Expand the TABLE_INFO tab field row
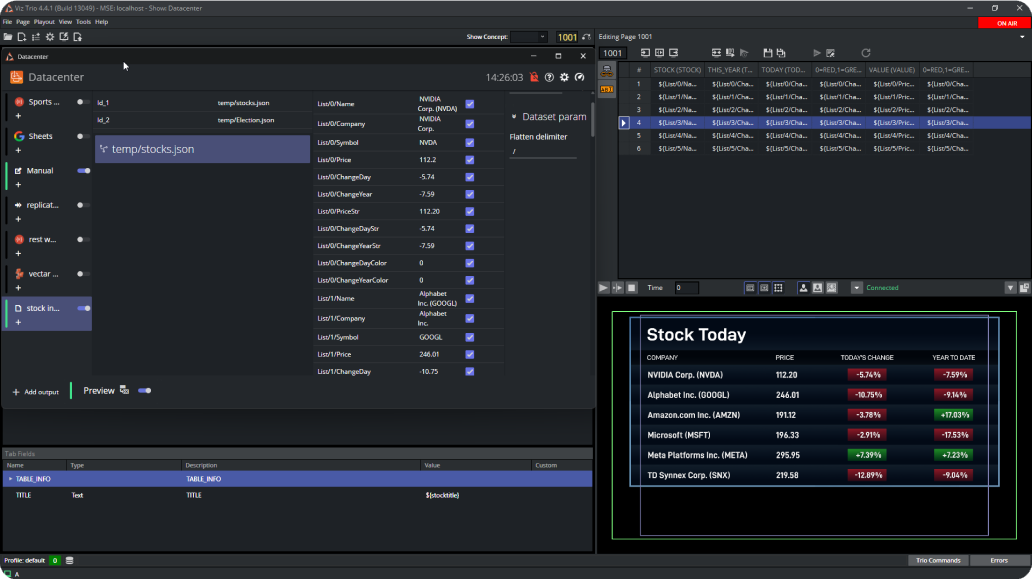The width and height of the screenshot is (1032, 579). pos(10,479)
